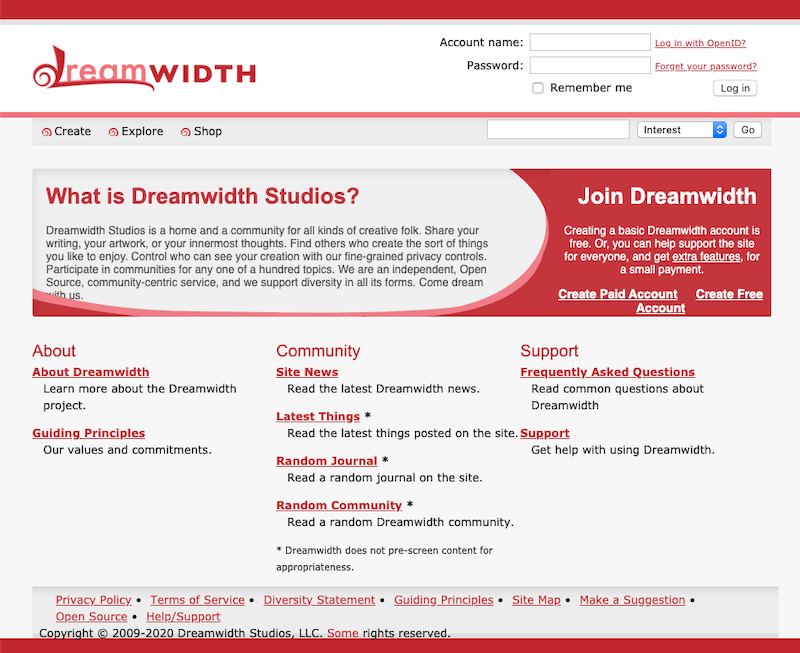Open the Explore menu

(142, 131)
